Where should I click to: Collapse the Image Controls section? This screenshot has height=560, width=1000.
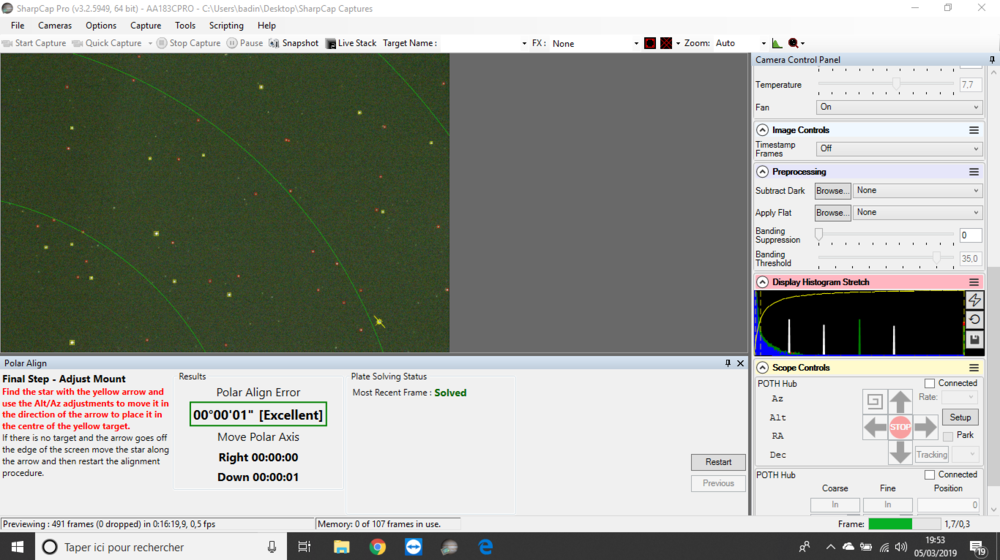pyautogui.click(x=762, y=130)
